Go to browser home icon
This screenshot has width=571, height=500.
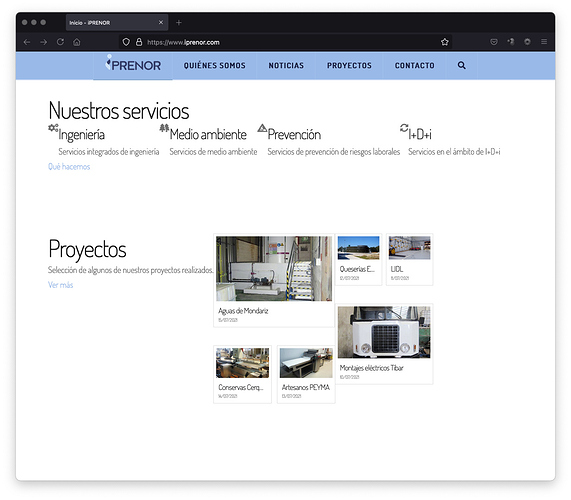point(76,42)
